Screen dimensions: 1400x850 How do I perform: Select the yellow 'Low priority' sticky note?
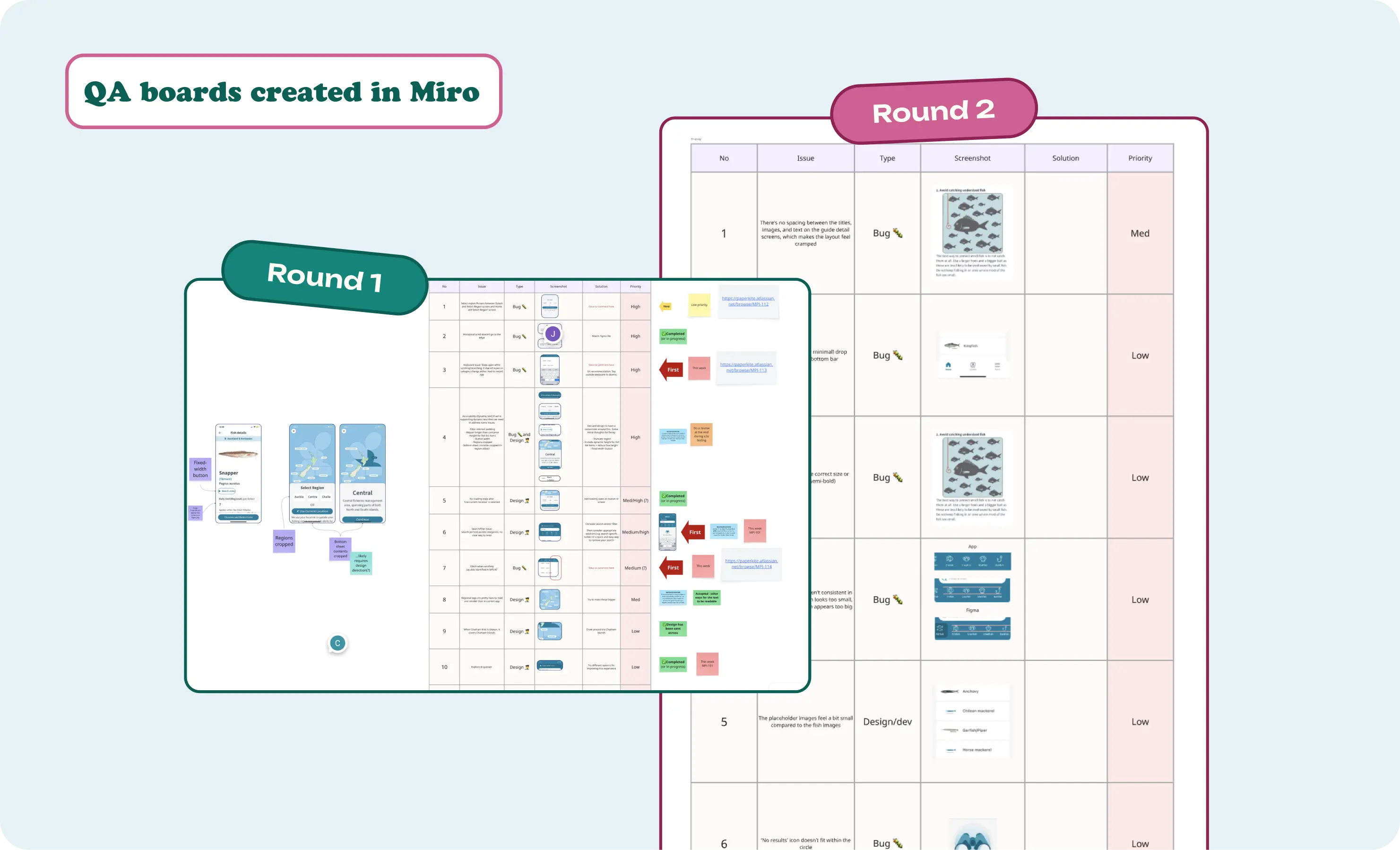(x=699, y=305)
